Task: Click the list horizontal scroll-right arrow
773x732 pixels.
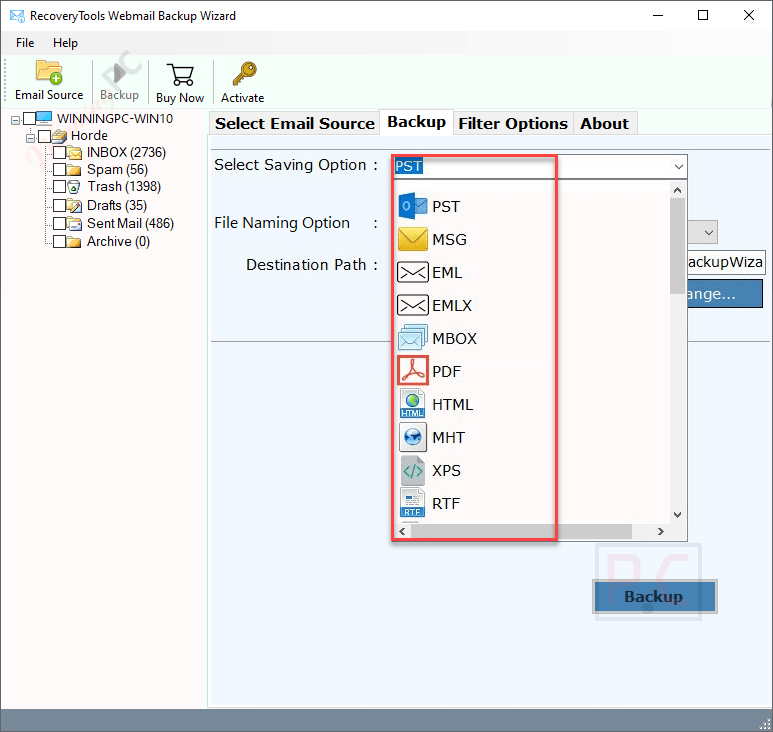Action: click(661, 531)
